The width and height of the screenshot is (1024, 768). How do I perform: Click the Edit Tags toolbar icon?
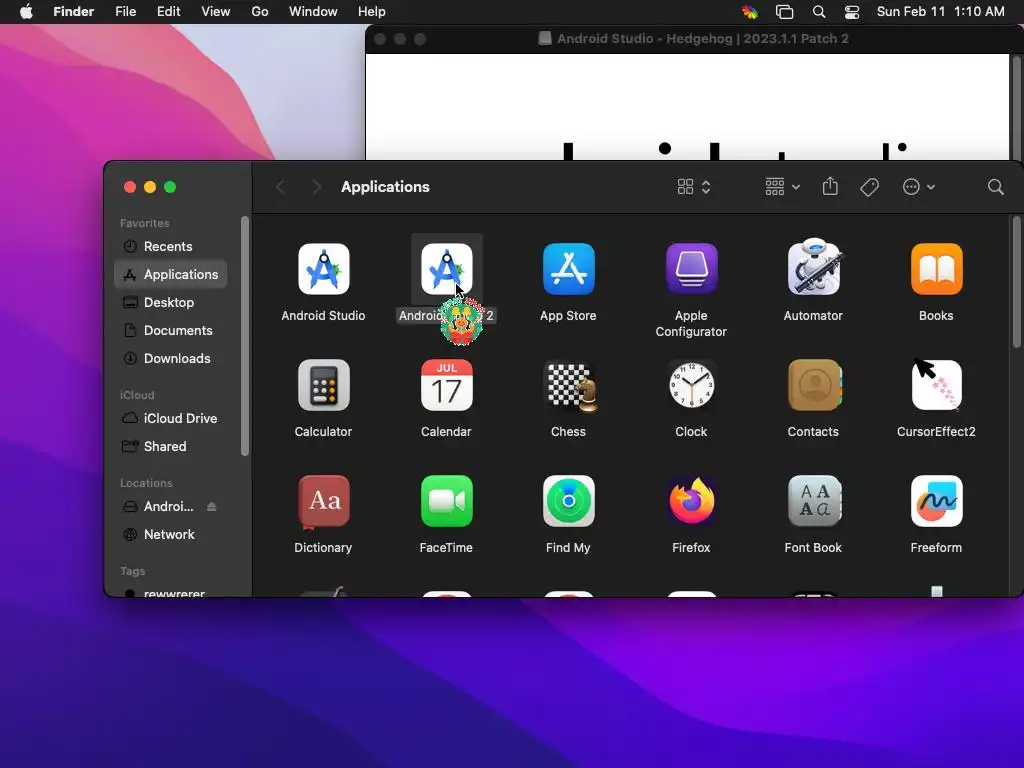[869, 187]
